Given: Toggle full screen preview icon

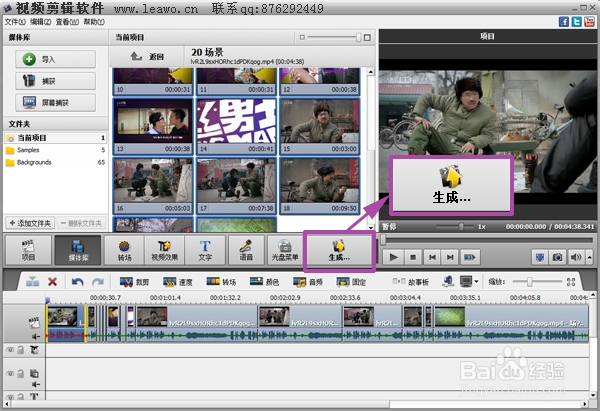Looking at the screenshot, I should click(540, 257).
